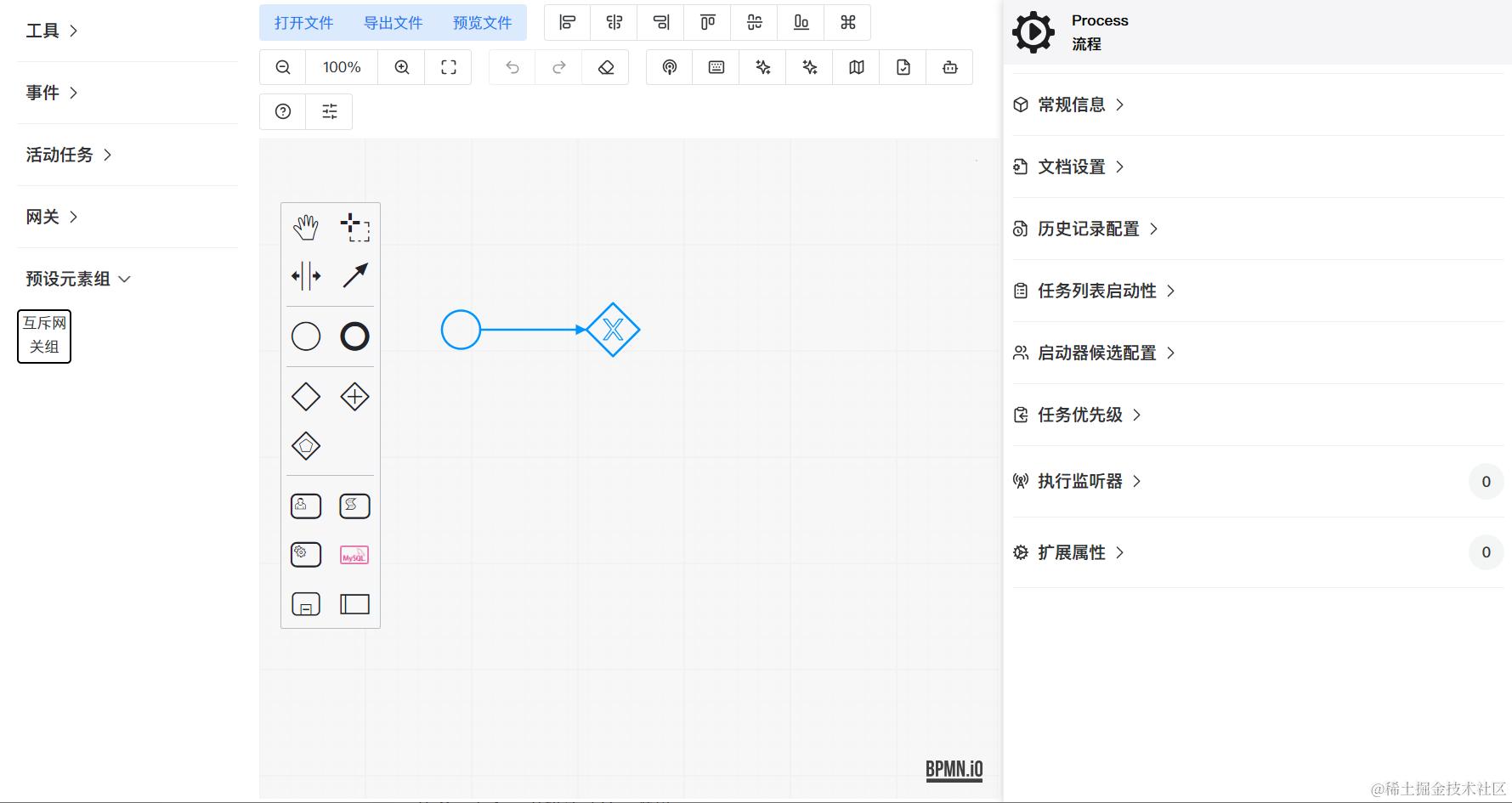Clear the canvas with the eraser icon

[x=606, y=67]
